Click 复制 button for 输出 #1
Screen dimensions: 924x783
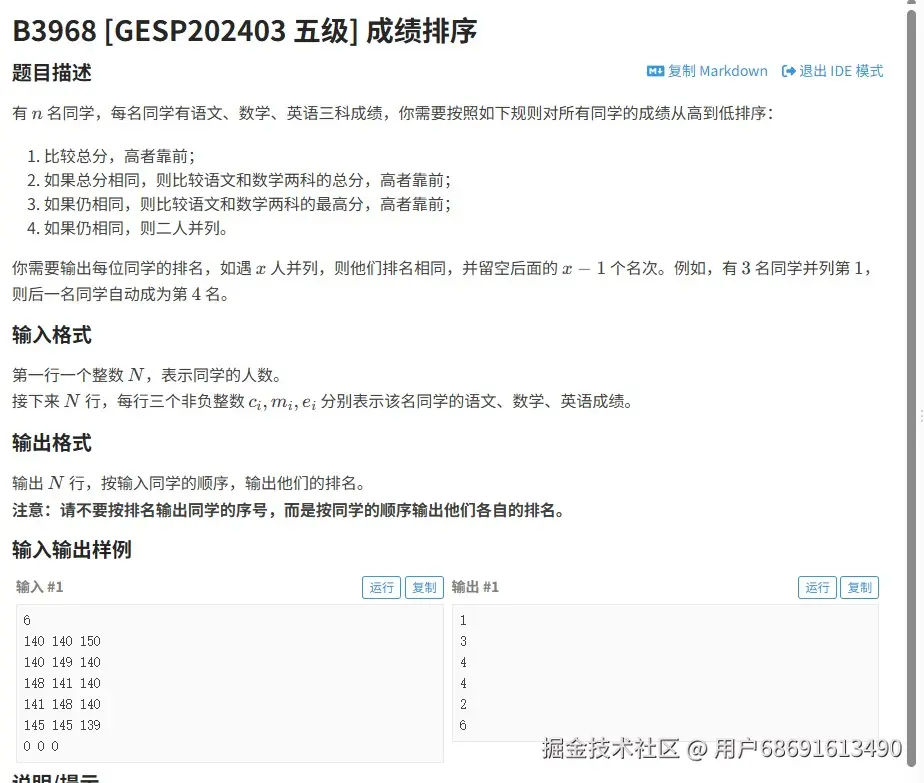pos(859,587)
